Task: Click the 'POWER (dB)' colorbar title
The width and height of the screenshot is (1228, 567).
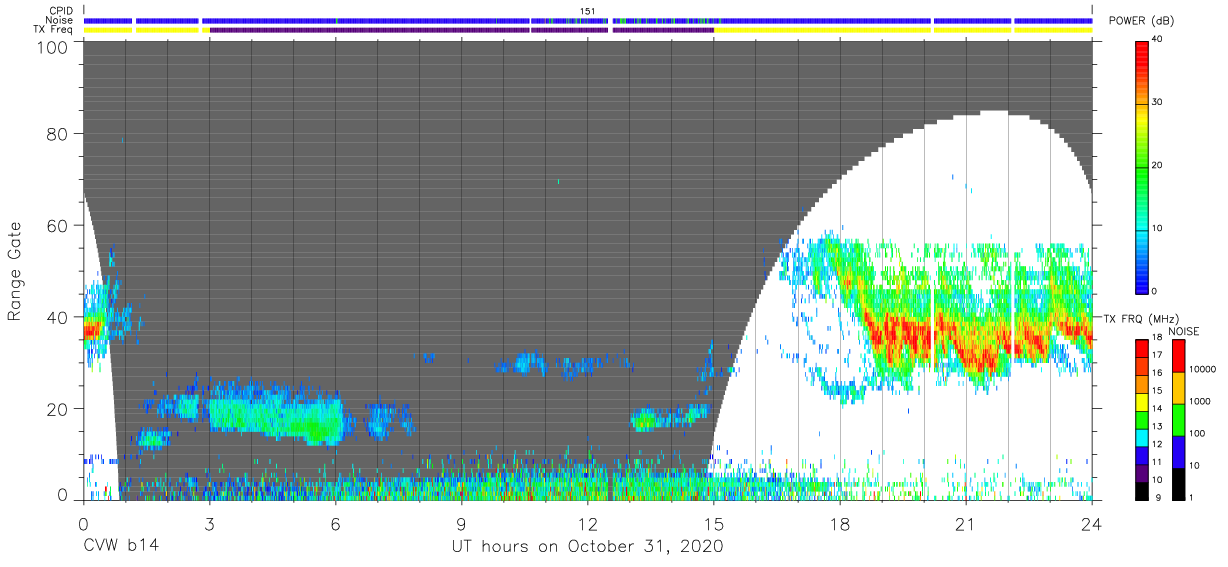Action: tap(1142, 21)
